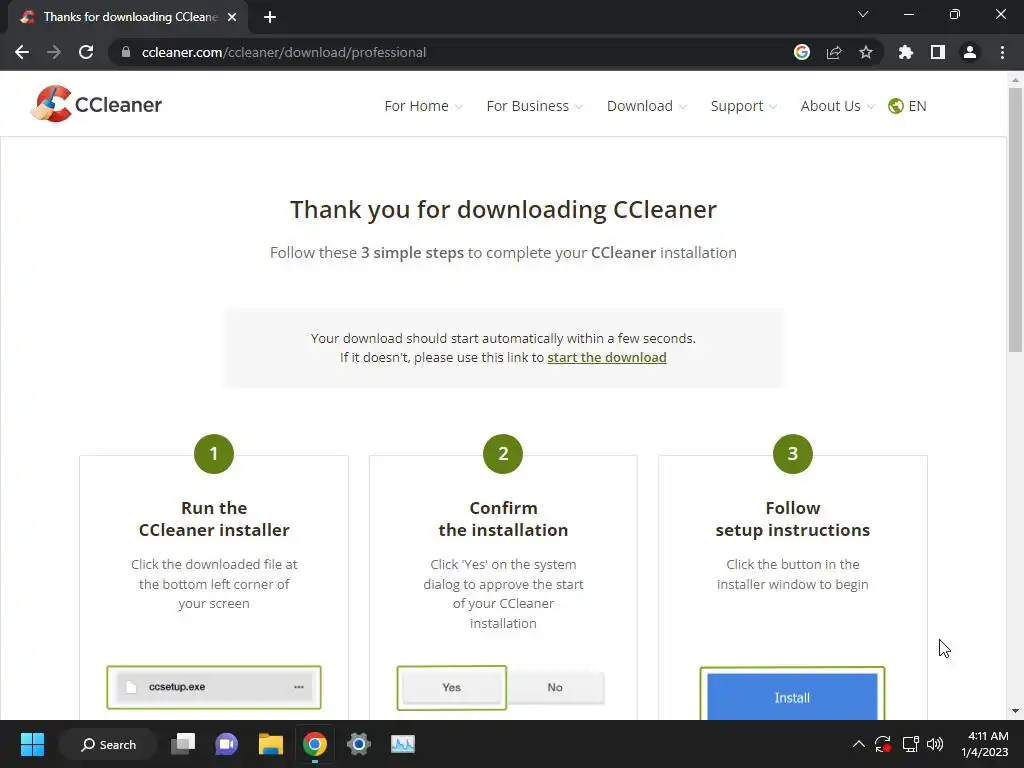Screen dimensions: 1024x768
Task: Open Chrome extensions puzzle menu
Action: (906, 52)
